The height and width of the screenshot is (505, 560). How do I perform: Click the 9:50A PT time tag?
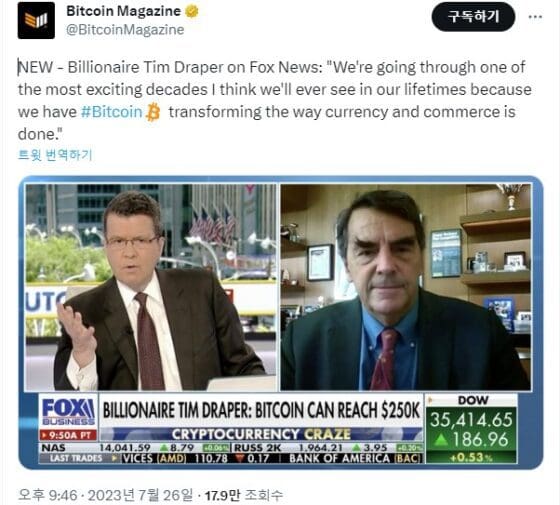(x=68, y=435)
